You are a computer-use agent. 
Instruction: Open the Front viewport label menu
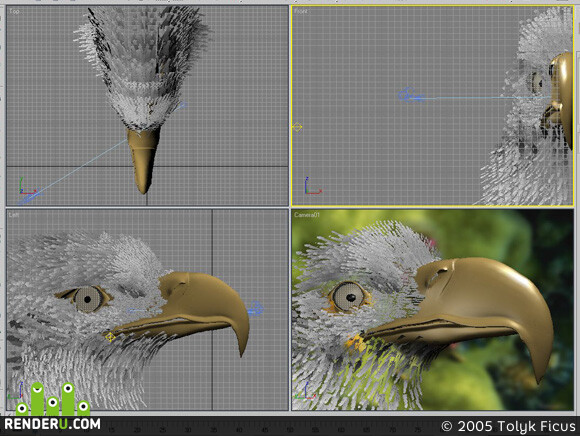click(300, 11)
